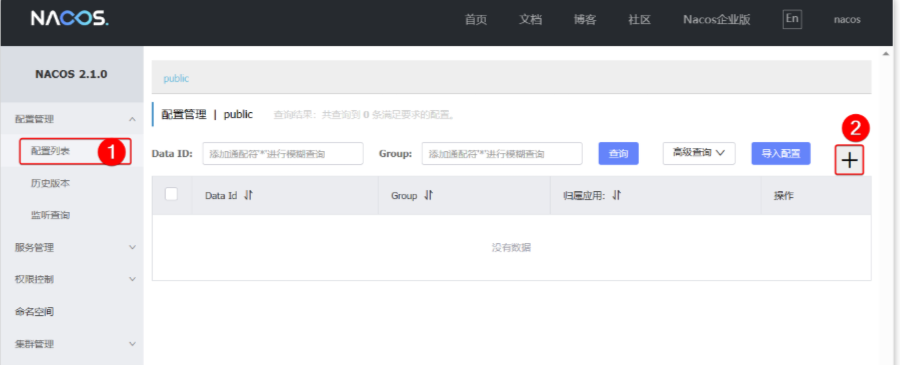The height and width of the screenshot is (365, 900).
Task: Select the public namespace tab
Action: point(176,78)
